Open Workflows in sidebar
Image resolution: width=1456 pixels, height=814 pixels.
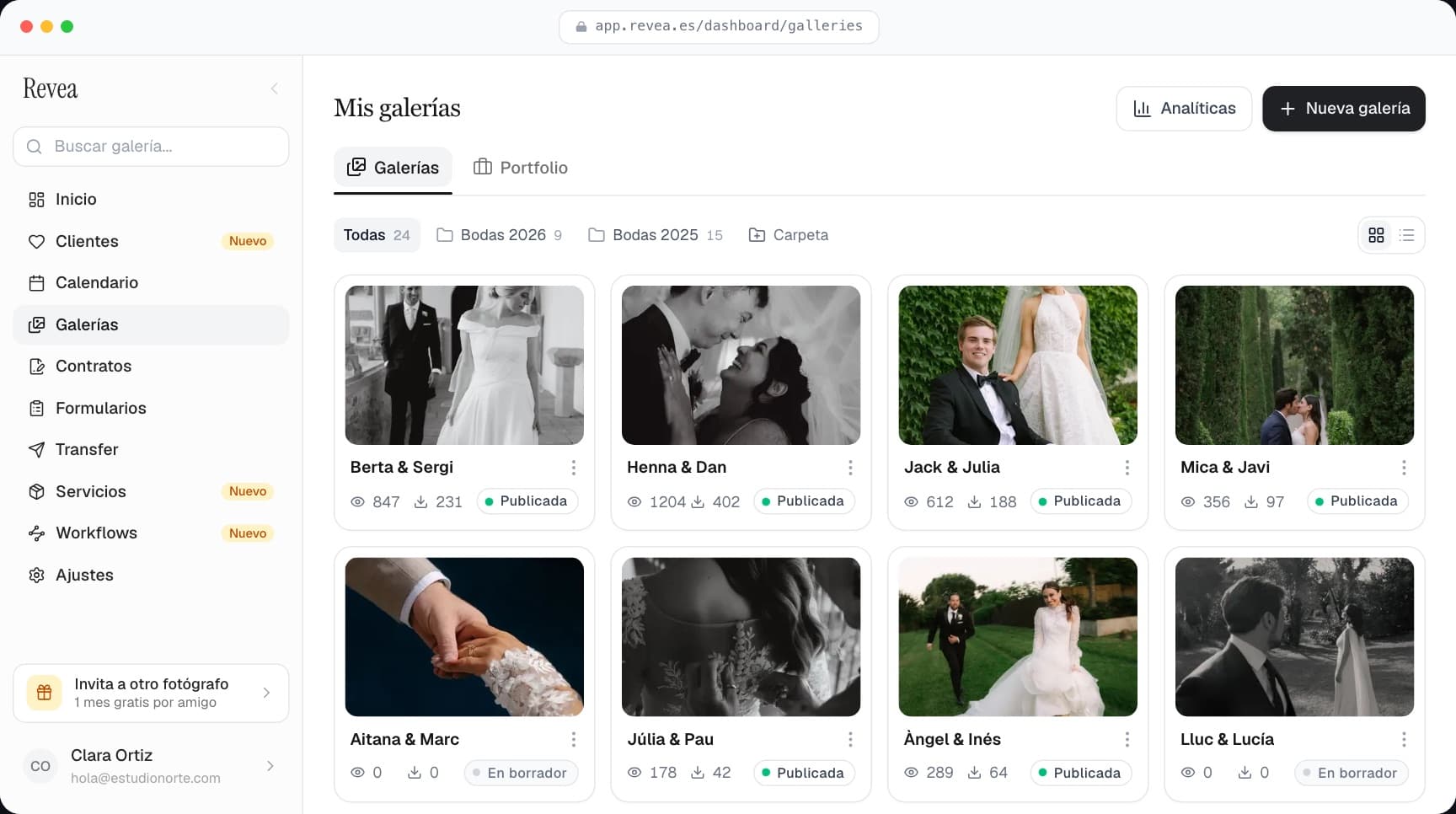tap(151, 533)
